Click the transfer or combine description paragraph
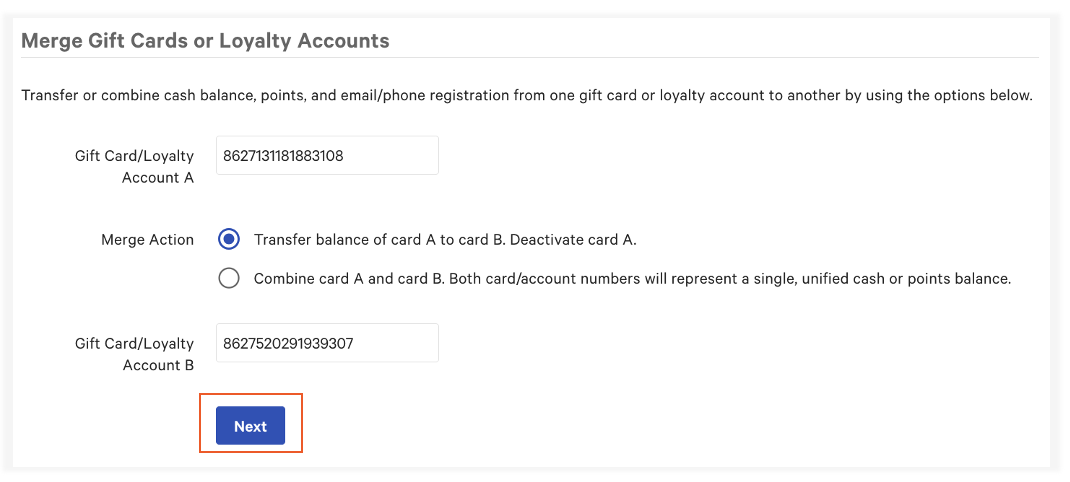The height and width of the screenshot is (482, 1070). click(x=526, y=96)
